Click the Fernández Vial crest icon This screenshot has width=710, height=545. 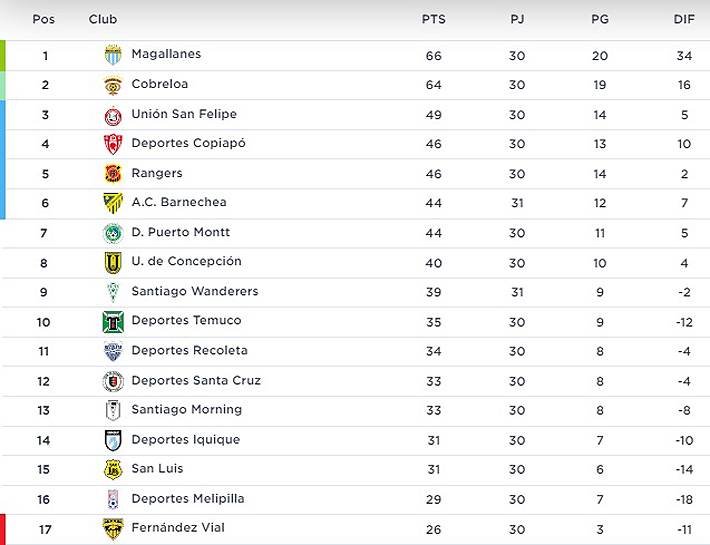(x=113, y=529)
